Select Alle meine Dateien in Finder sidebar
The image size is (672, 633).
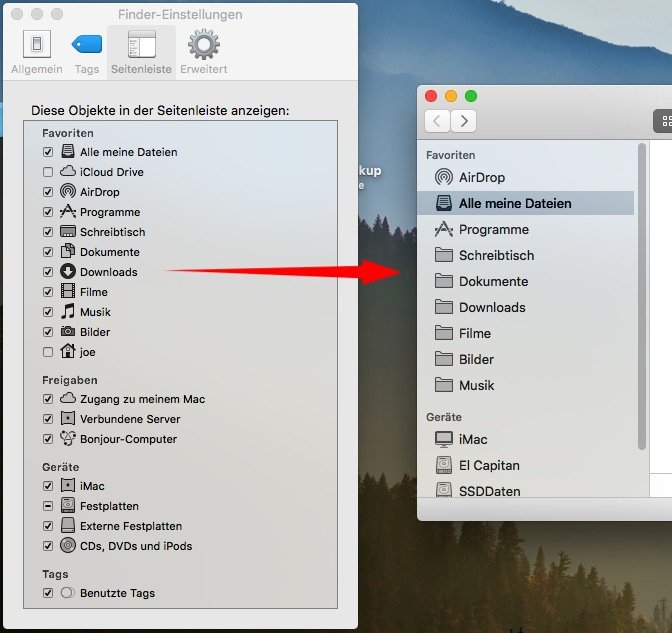point(525,203)
